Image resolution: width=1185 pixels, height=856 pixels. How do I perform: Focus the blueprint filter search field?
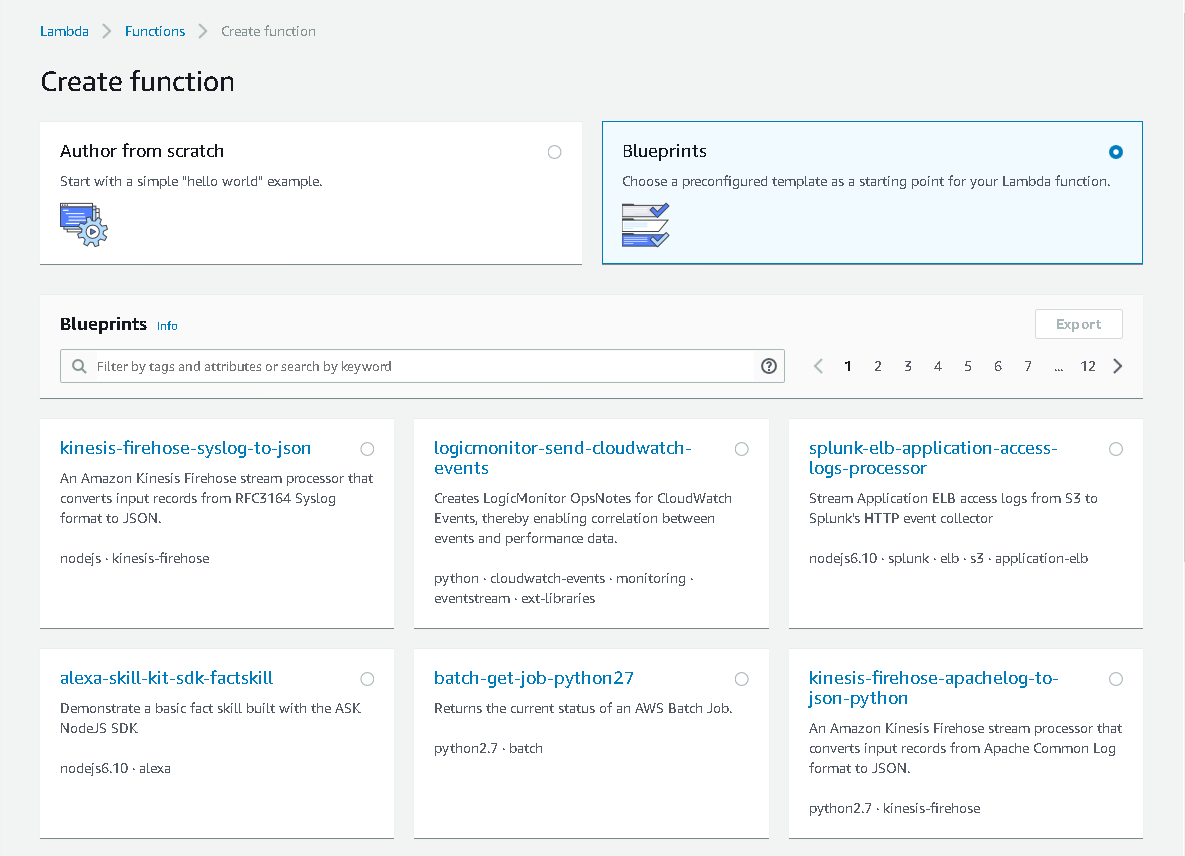coord(422,366)
